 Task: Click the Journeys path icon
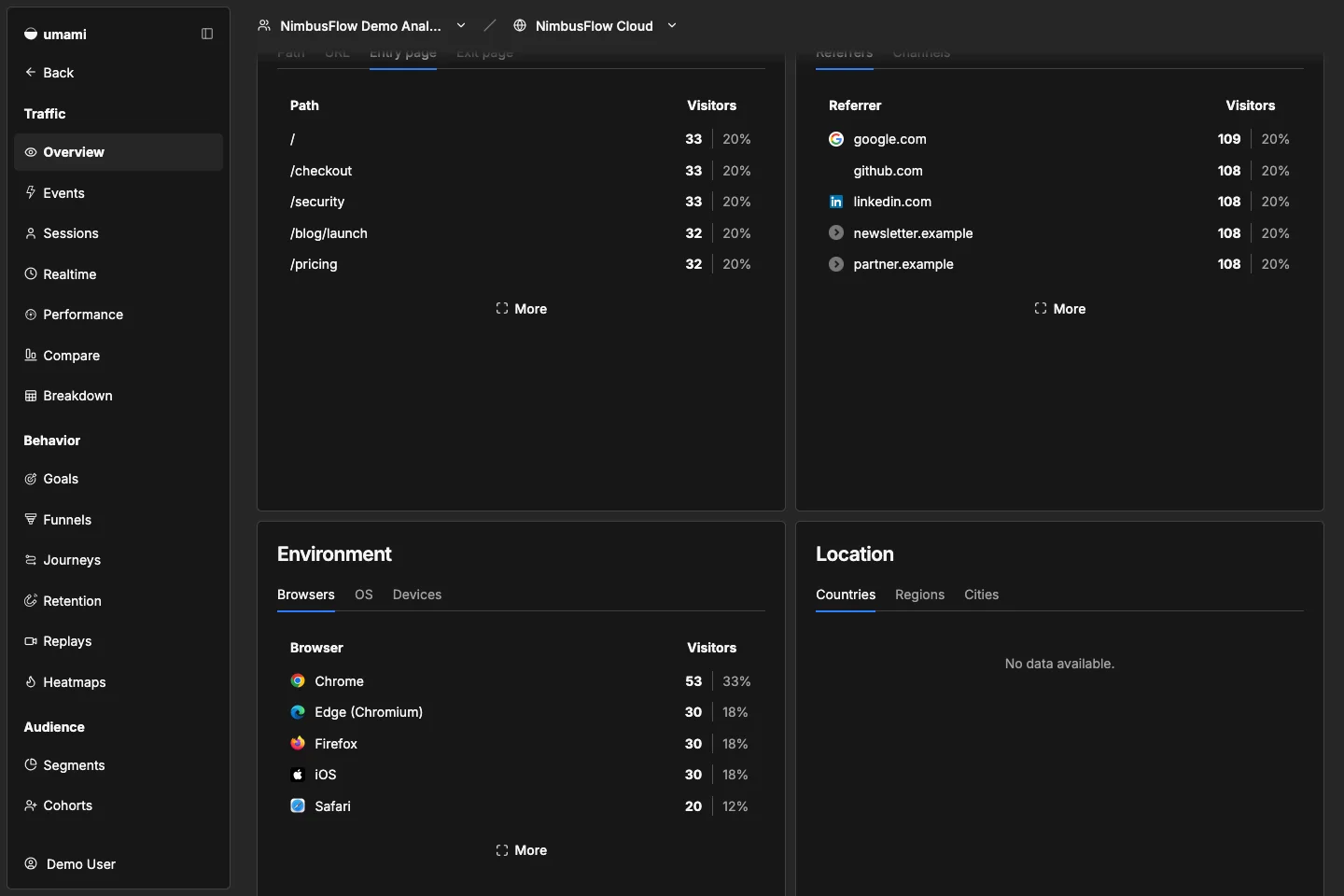31,560
